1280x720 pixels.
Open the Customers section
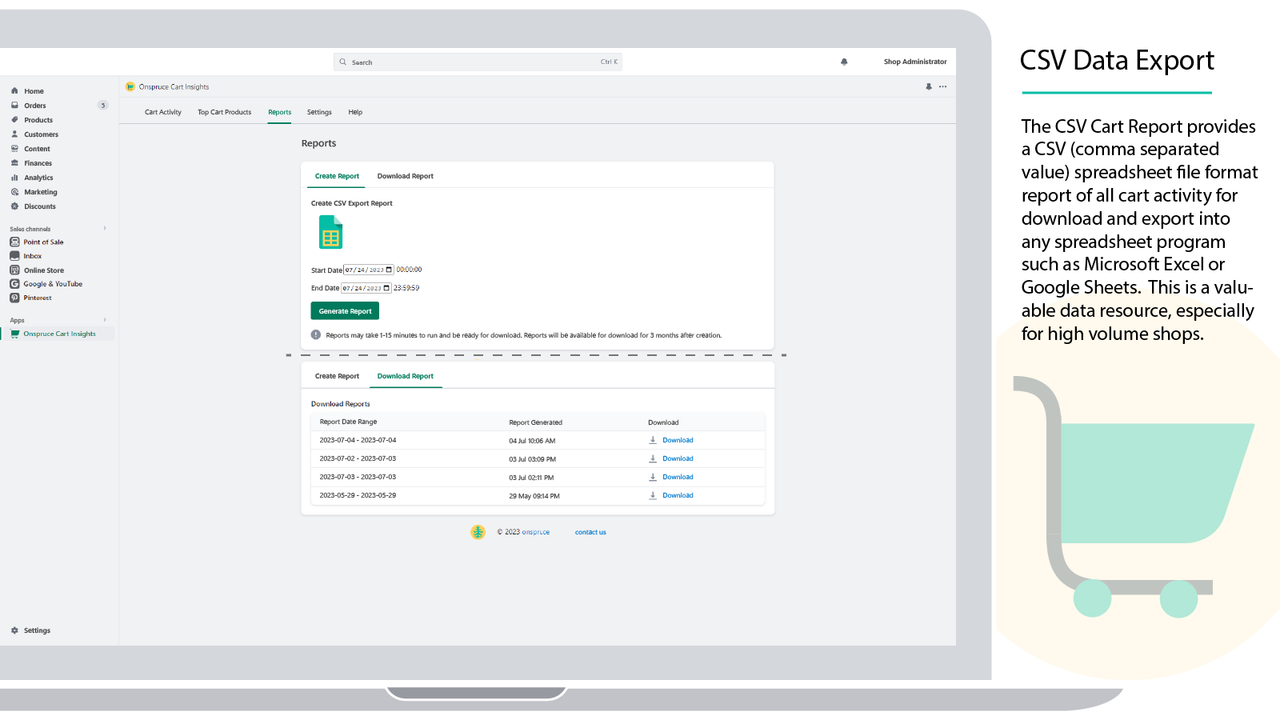(41, 134)
